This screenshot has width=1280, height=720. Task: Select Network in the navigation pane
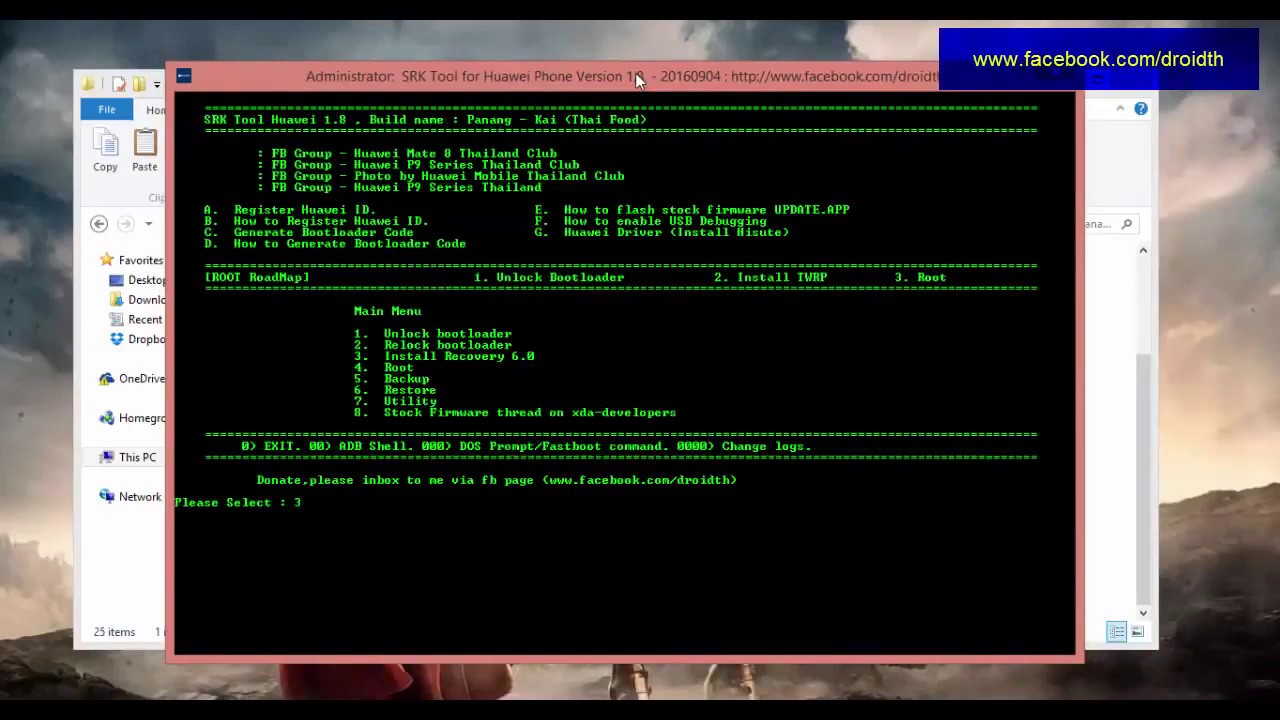tap(131, 497)
